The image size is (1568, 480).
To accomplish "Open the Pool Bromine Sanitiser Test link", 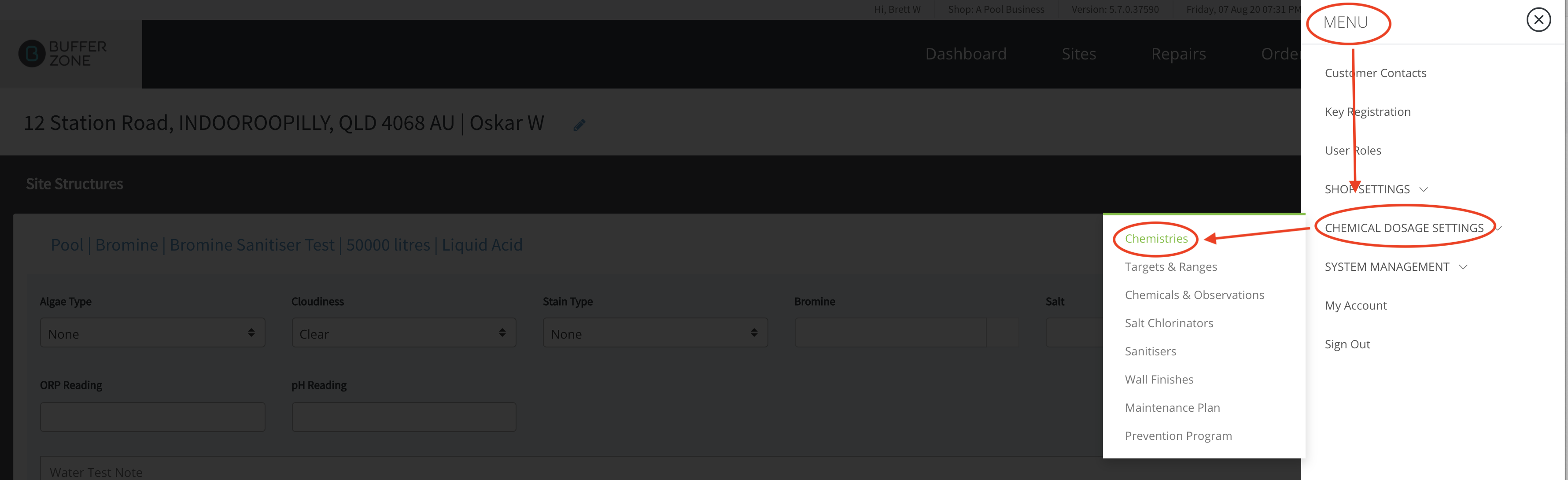I will coord(286,245).
